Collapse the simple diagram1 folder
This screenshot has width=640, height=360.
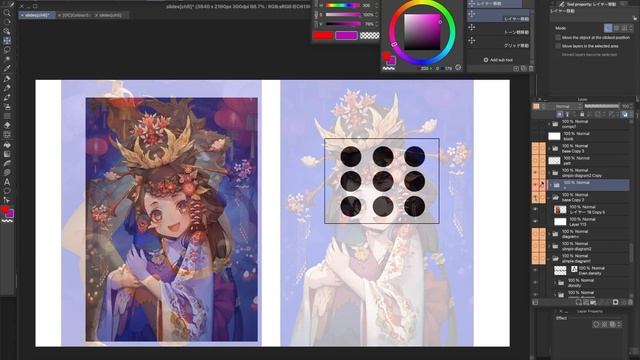(x=549, y=258)
